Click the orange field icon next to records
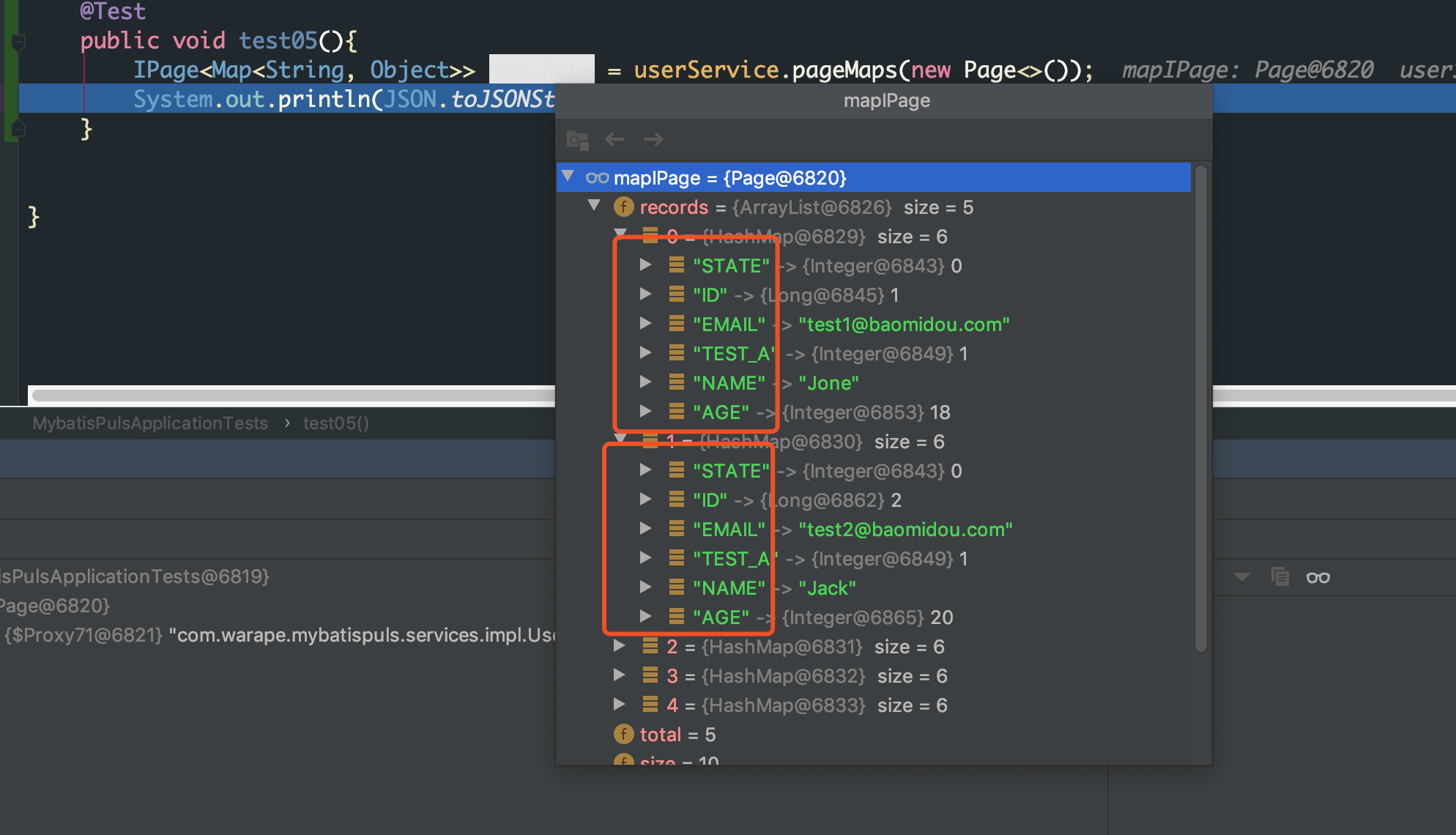 tap(623, 207)
